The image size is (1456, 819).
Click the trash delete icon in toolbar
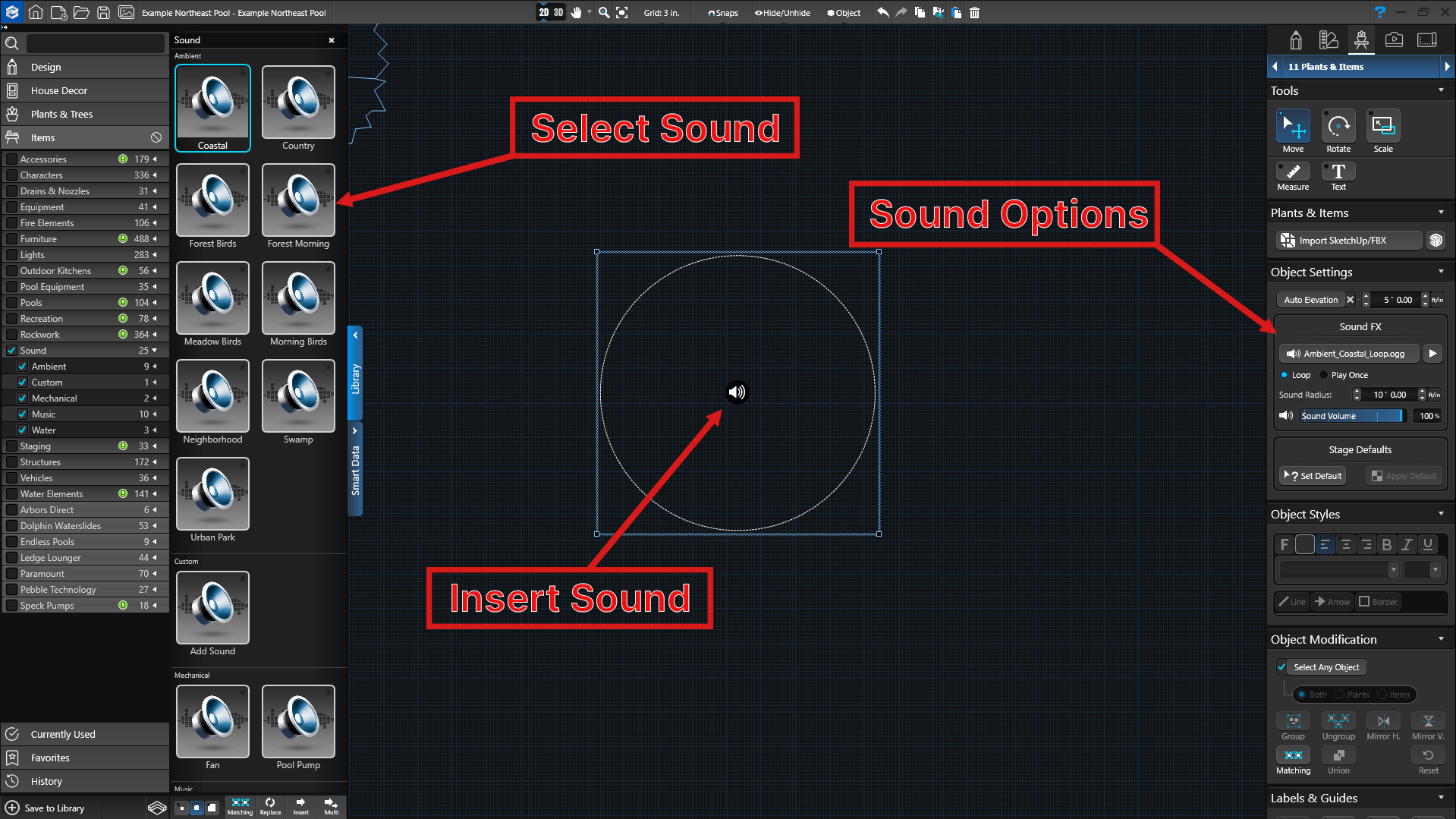(975, 12)
